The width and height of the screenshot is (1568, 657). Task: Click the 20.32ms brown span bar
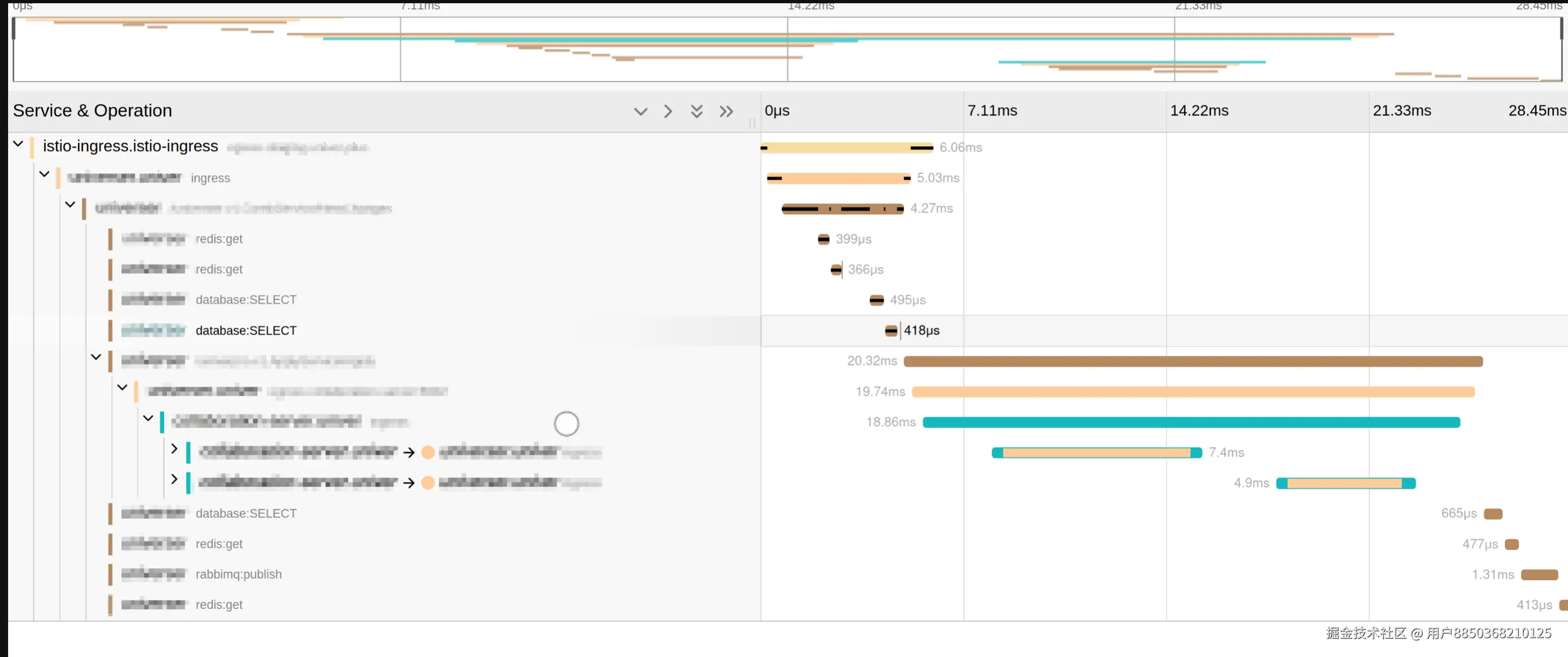(1192, 362)
